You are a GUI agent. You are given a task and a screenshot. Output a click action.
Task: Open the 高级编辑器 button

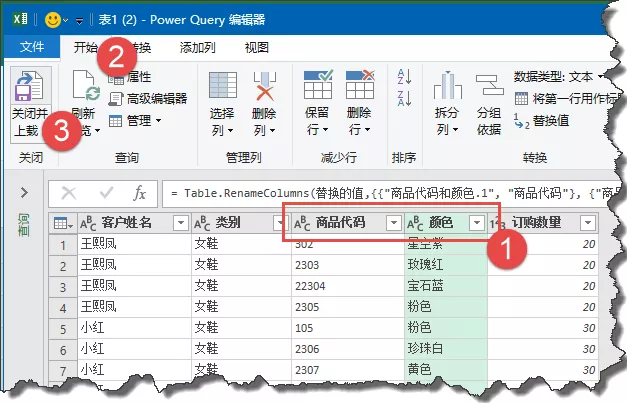tap(148, 98)
